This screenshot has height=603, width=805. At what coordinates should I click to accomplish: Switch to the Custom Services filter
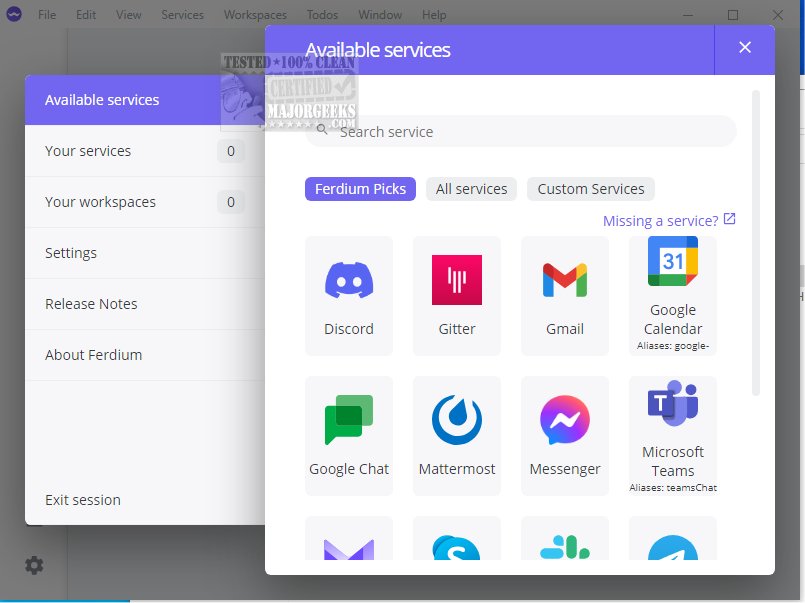coord(590,189)
